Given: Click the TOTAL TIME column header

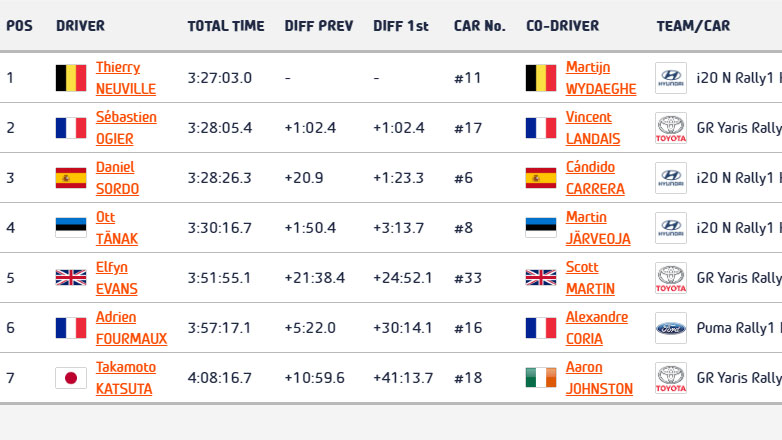Looking at the screenshot, I should click(226, 26).
